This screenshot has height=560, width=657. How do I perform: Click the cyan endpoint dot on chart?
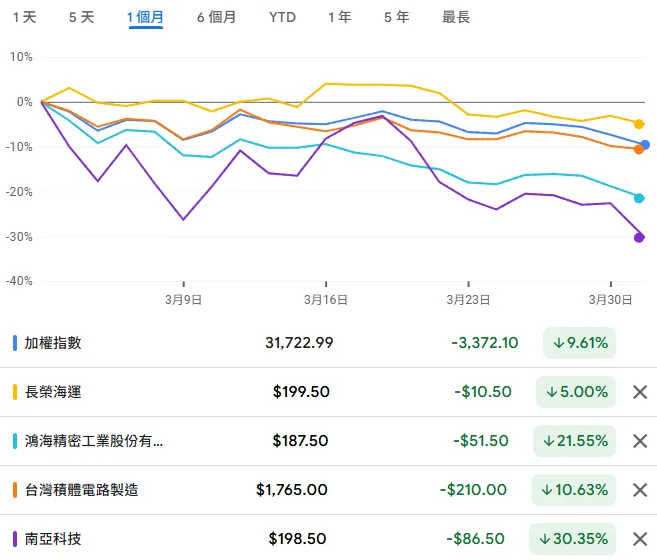click(639, 198)
